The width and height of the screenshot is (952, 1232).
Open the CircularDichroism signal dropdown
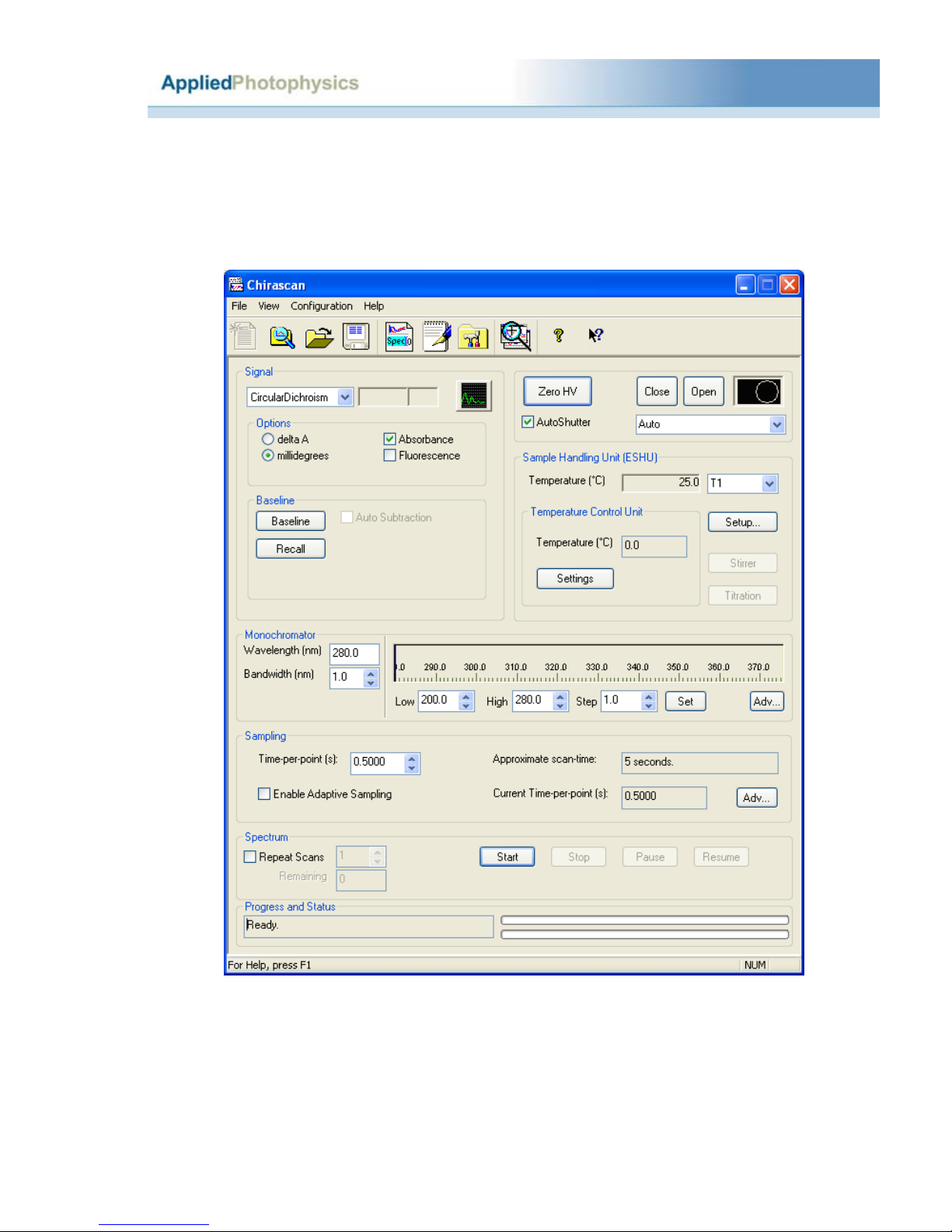click(345, 397)
